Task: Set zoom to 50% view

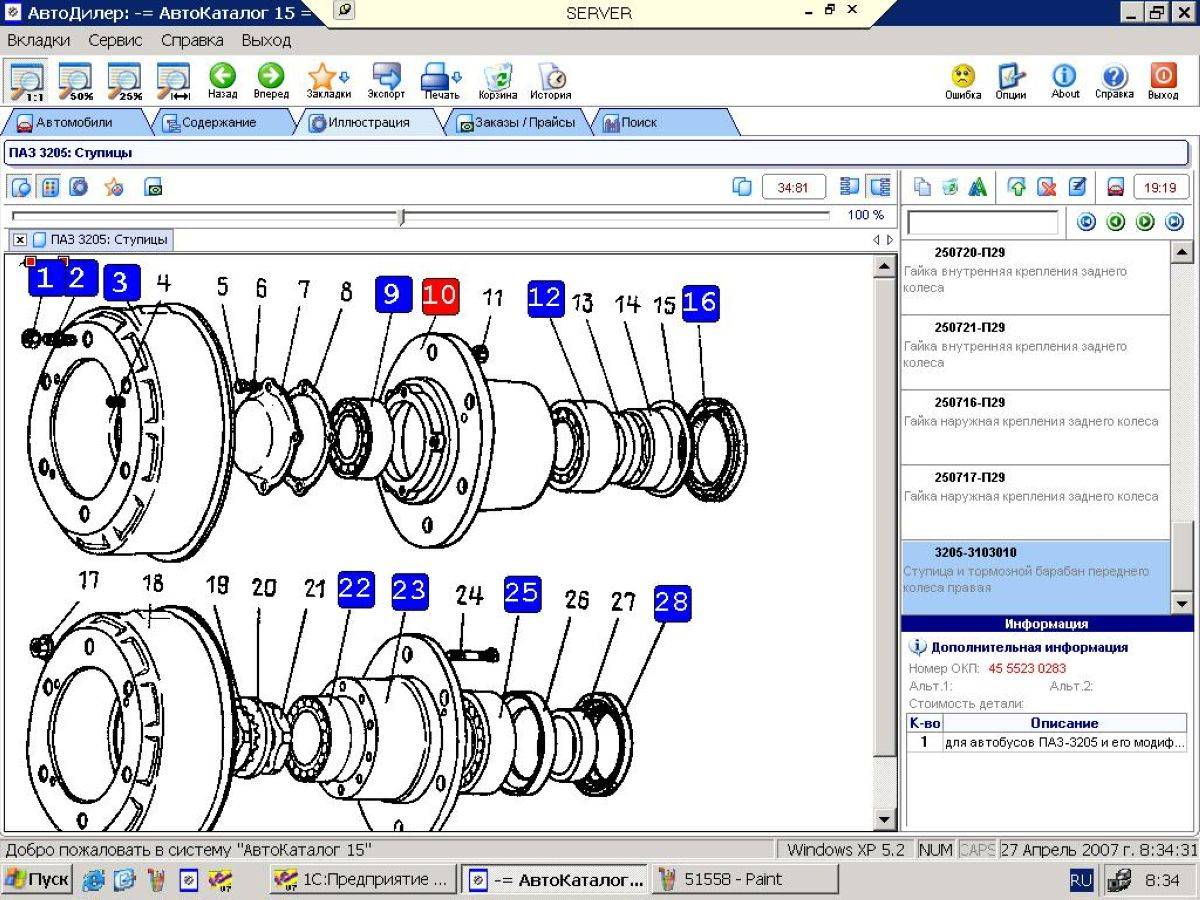Action: pos(76,81)
